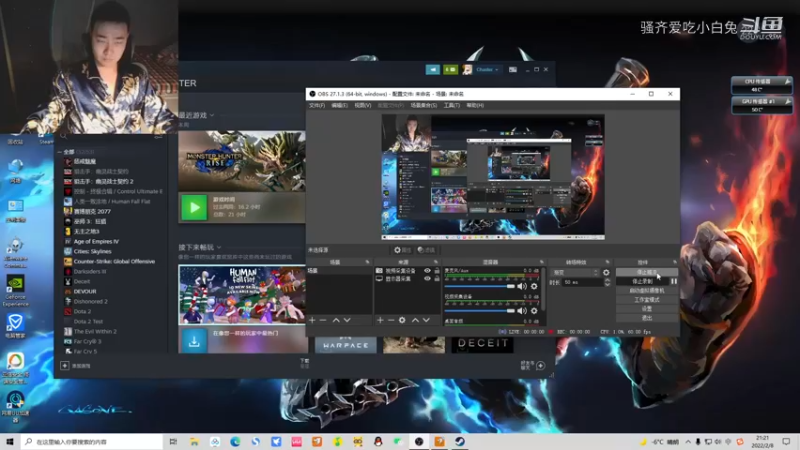This screenshot has height=450, width=800.
Task: Open OBS 帮助(H) menu
Action: [x=475, y=105]
